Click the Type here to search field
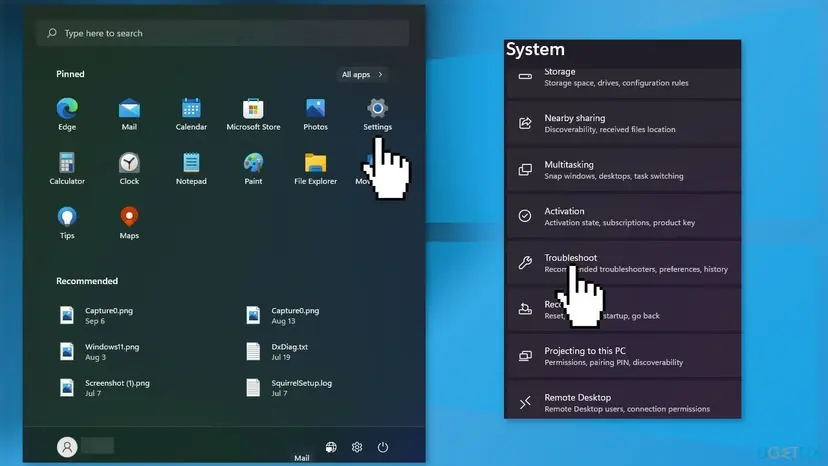Image resolution: width=828 pixels, height=466 pixels. (x=223, y=33)
